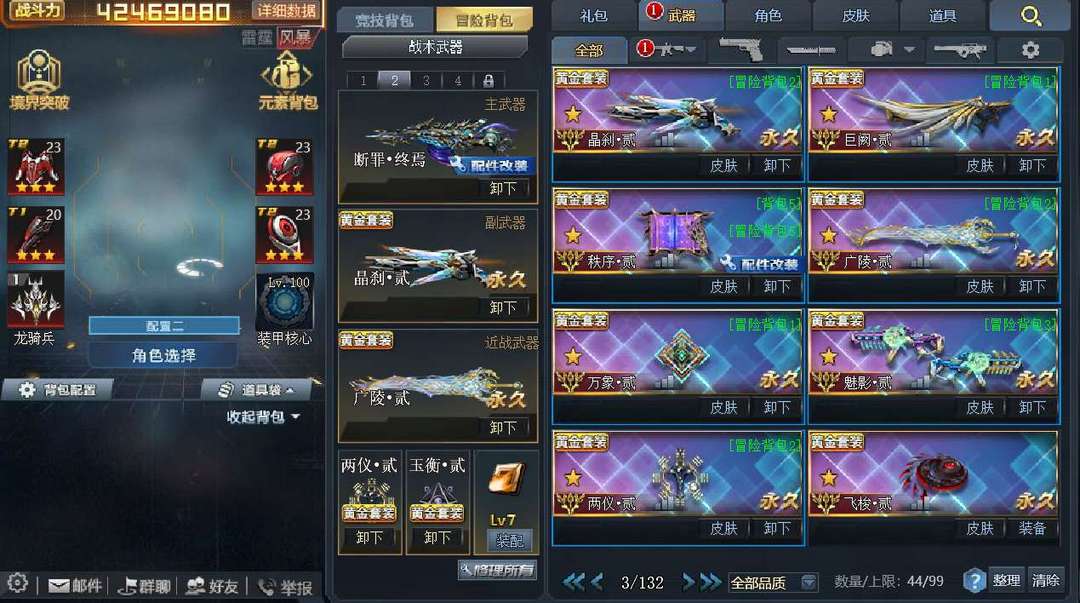The height and width of the screenshot is (603, 1080).
Task: Switch to 竞技背包 mode
Action: tap(386, 21)
